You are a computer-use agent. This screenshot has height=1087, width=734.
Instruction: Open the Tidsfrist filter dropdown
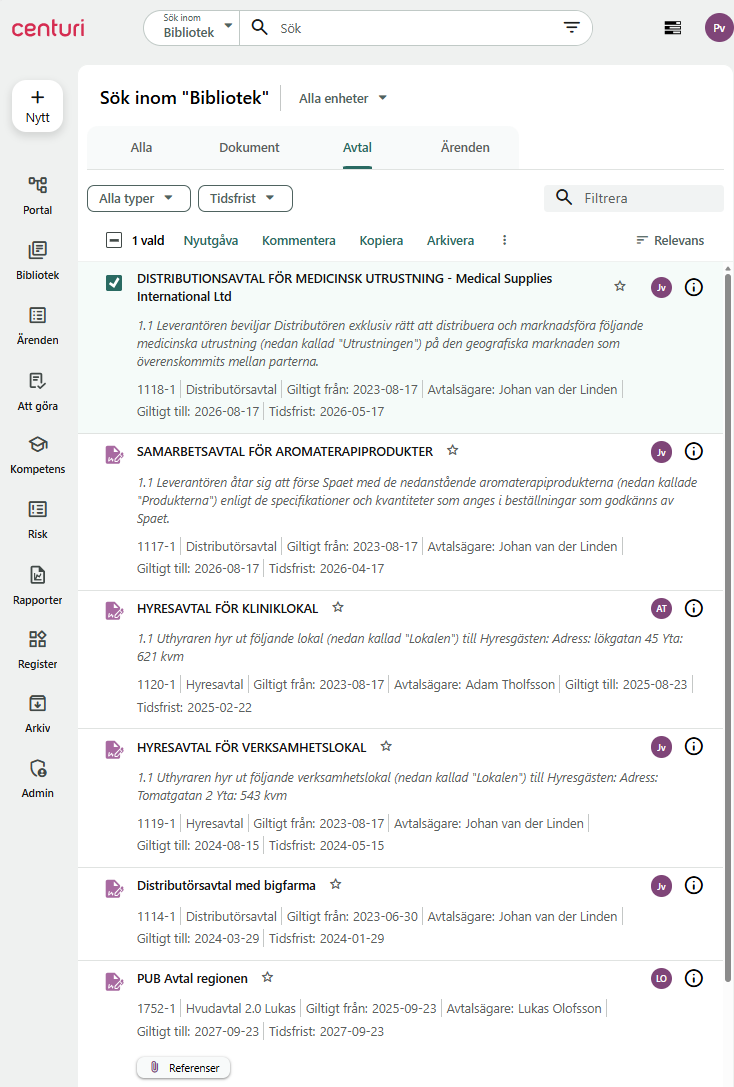click(245, 199)
